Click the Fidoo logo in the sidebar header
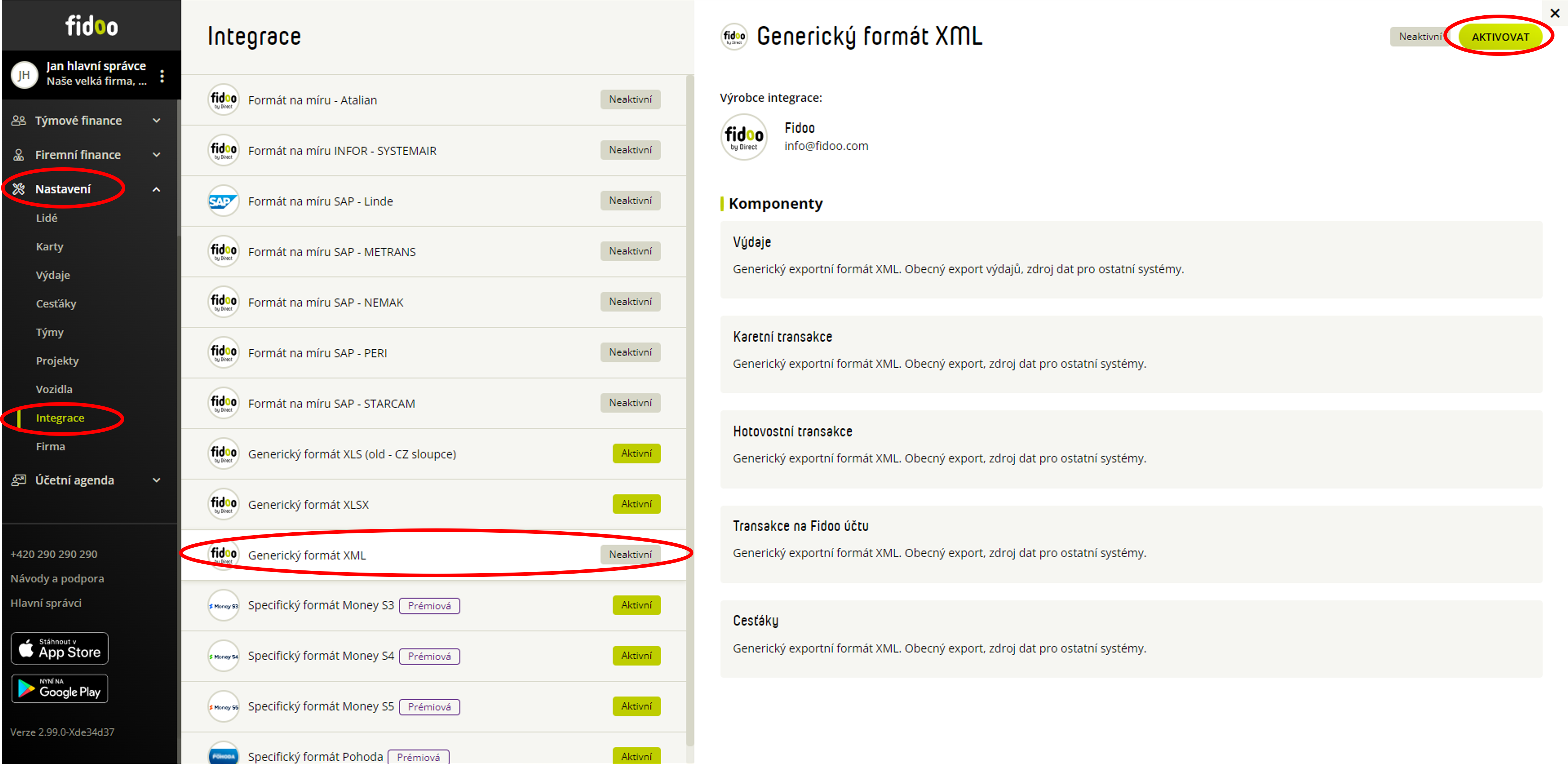Image resolution: width=1568 pixels, height=764 pixels. point(91,26)
